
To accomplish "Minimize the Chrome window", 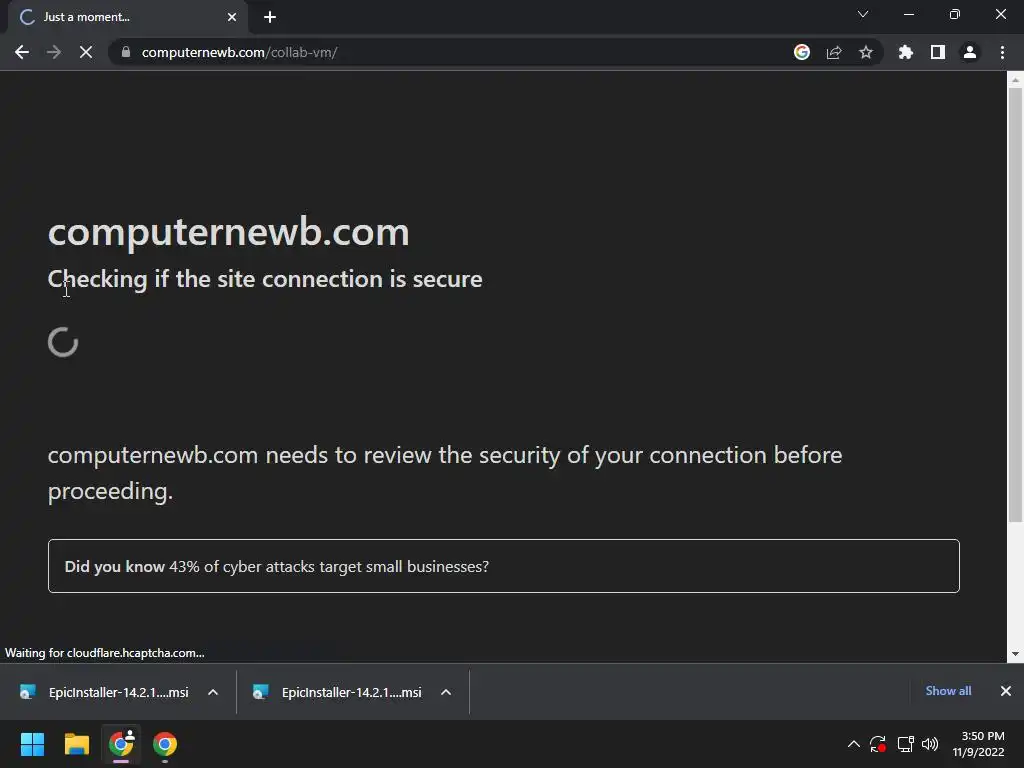I will [x=909, y=14].
